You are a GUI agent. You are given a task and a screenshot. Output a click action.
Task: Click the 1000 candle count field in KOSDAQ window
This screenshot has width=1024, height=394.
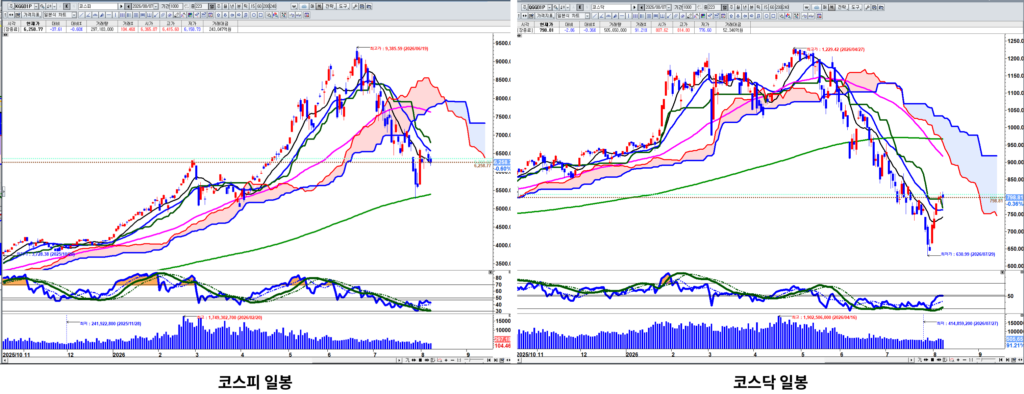point(689,6)
